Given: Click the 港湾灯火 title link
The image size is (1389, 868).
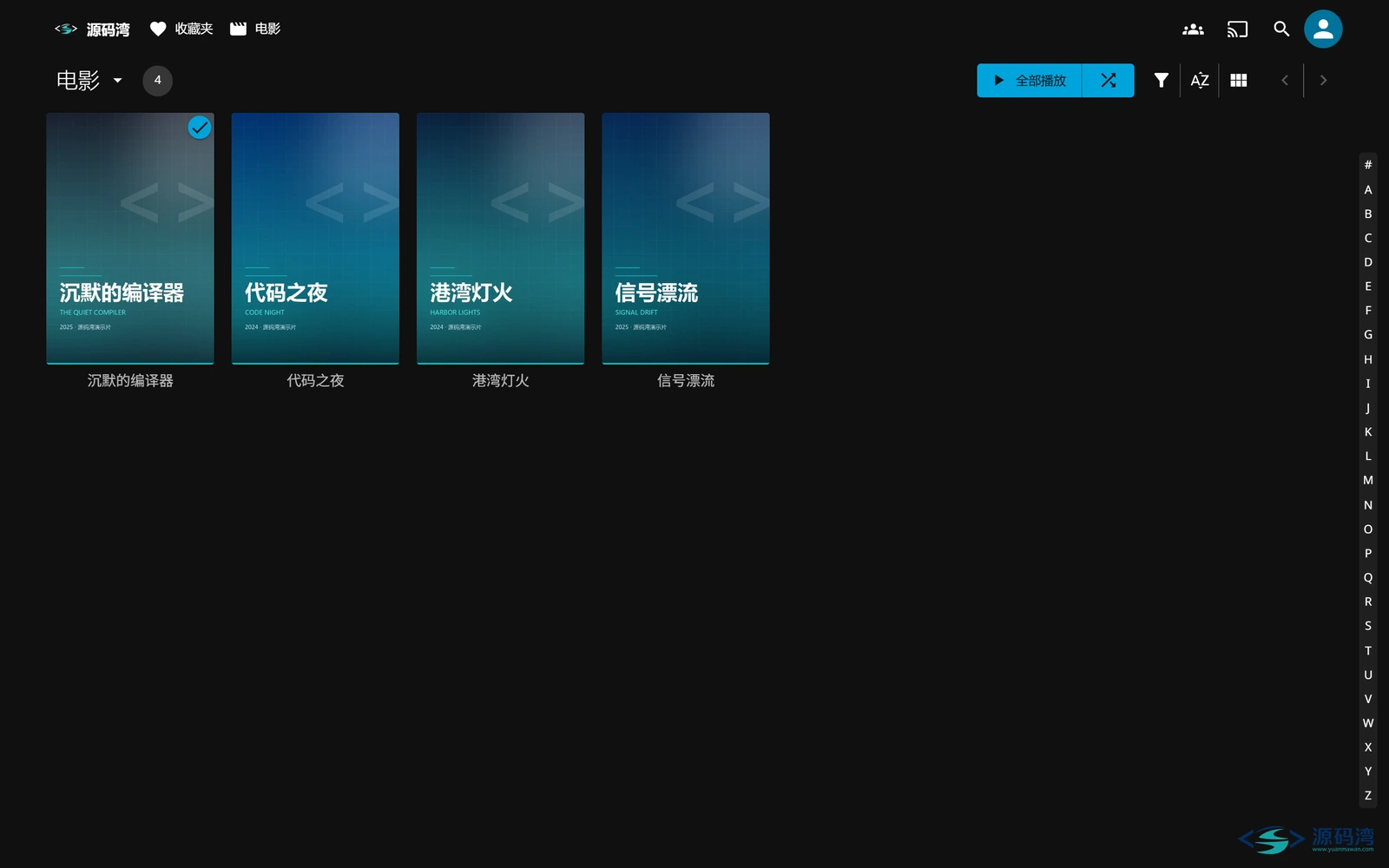Looking at the screenshot, I should pos(501,381).
